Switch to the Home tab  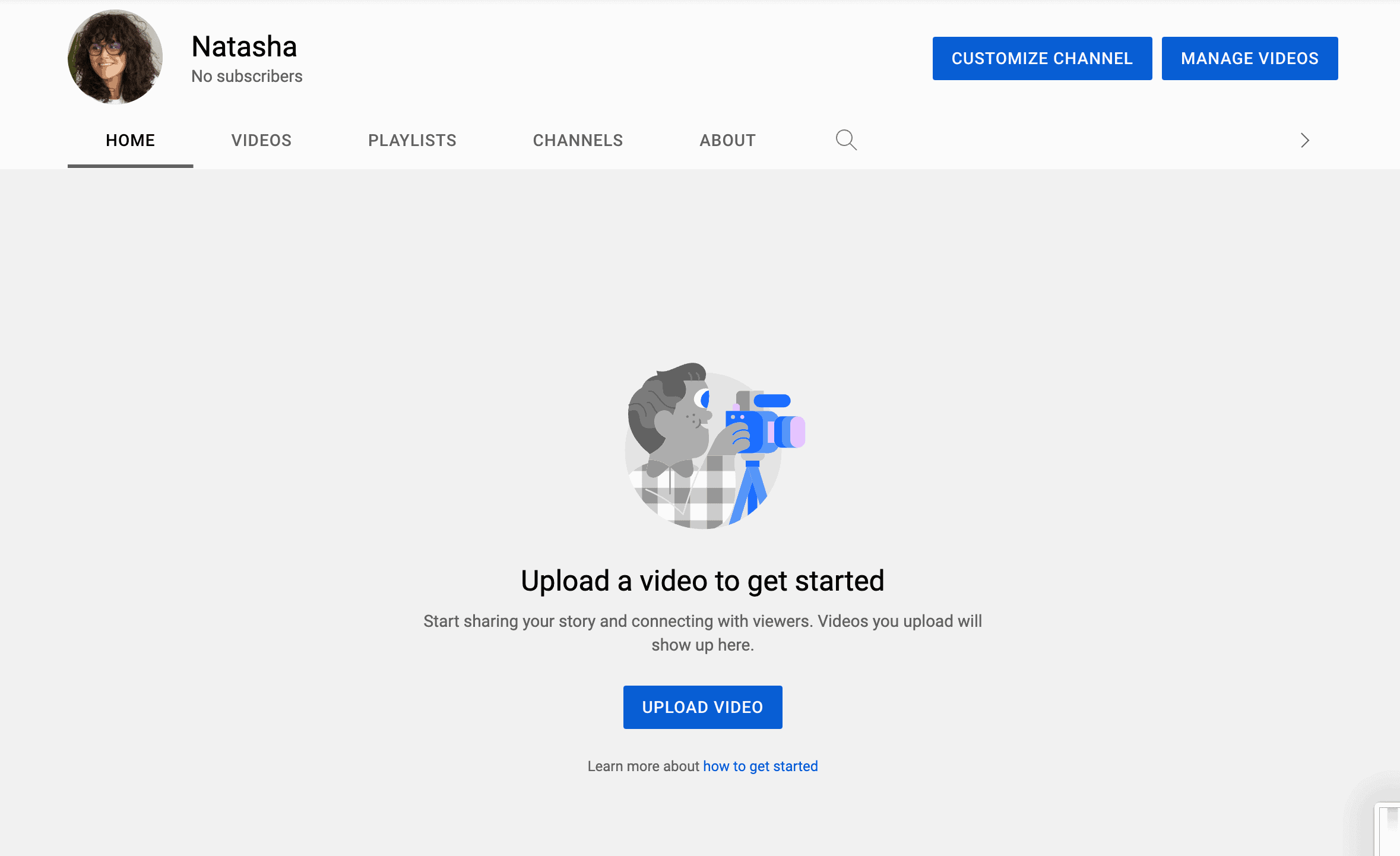point(130,141)
